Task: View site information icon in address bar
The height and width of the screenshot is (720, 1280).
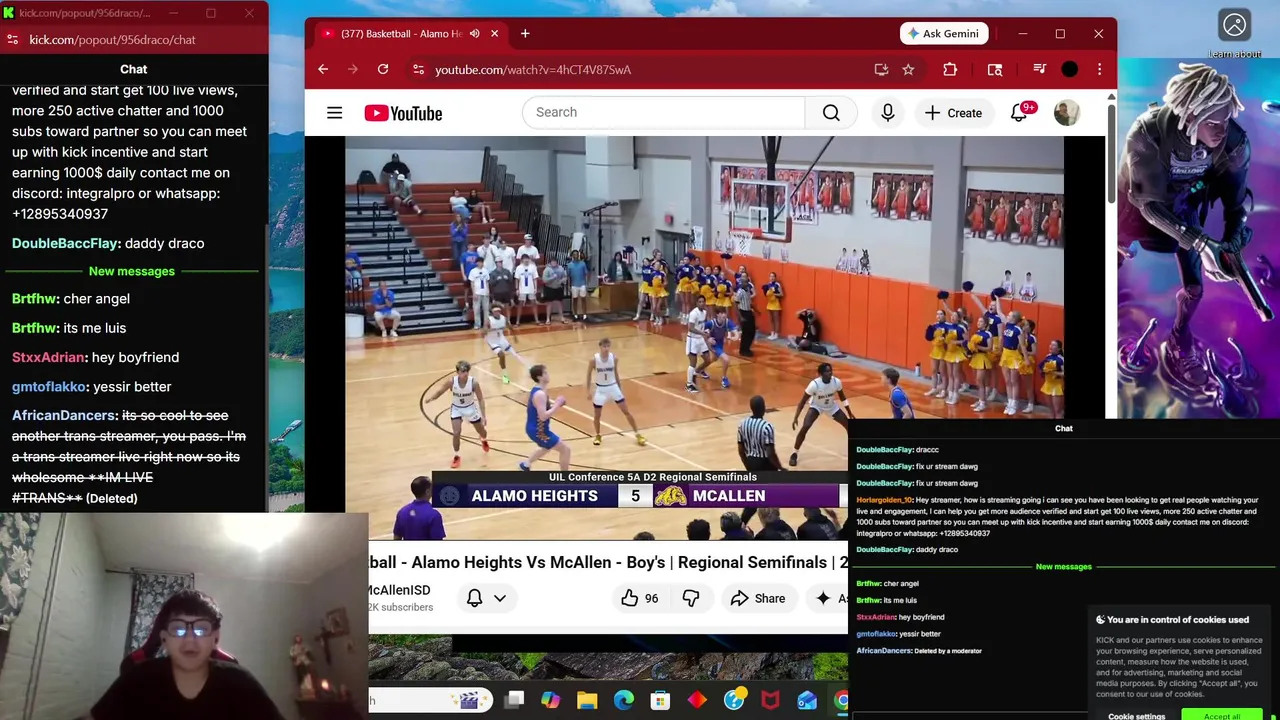Action: (418, 69)
